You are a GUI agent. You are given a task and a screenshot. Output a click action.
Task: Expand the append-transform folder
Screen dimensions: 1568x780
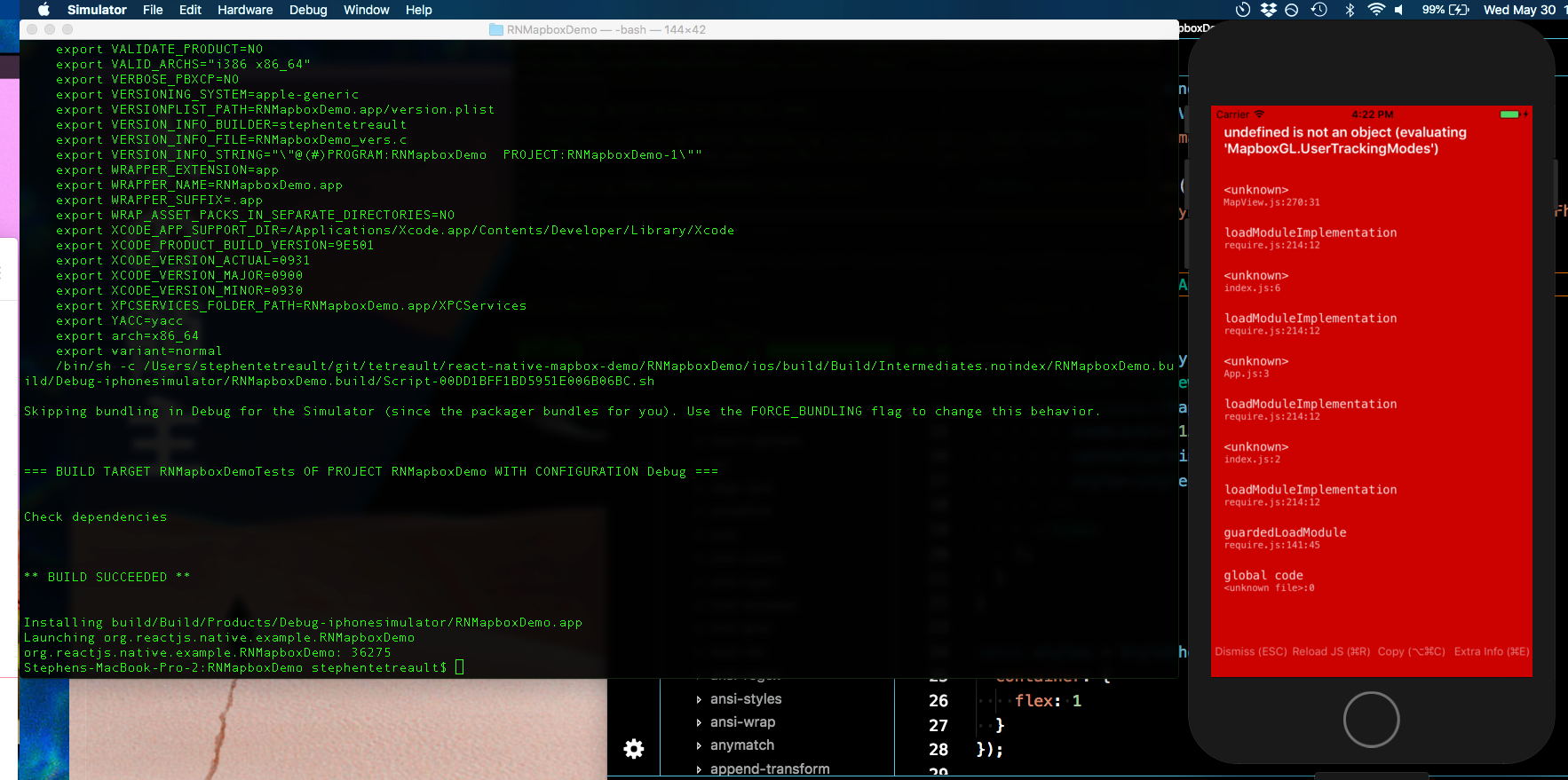pyautogui.click(x=699, y=769)
